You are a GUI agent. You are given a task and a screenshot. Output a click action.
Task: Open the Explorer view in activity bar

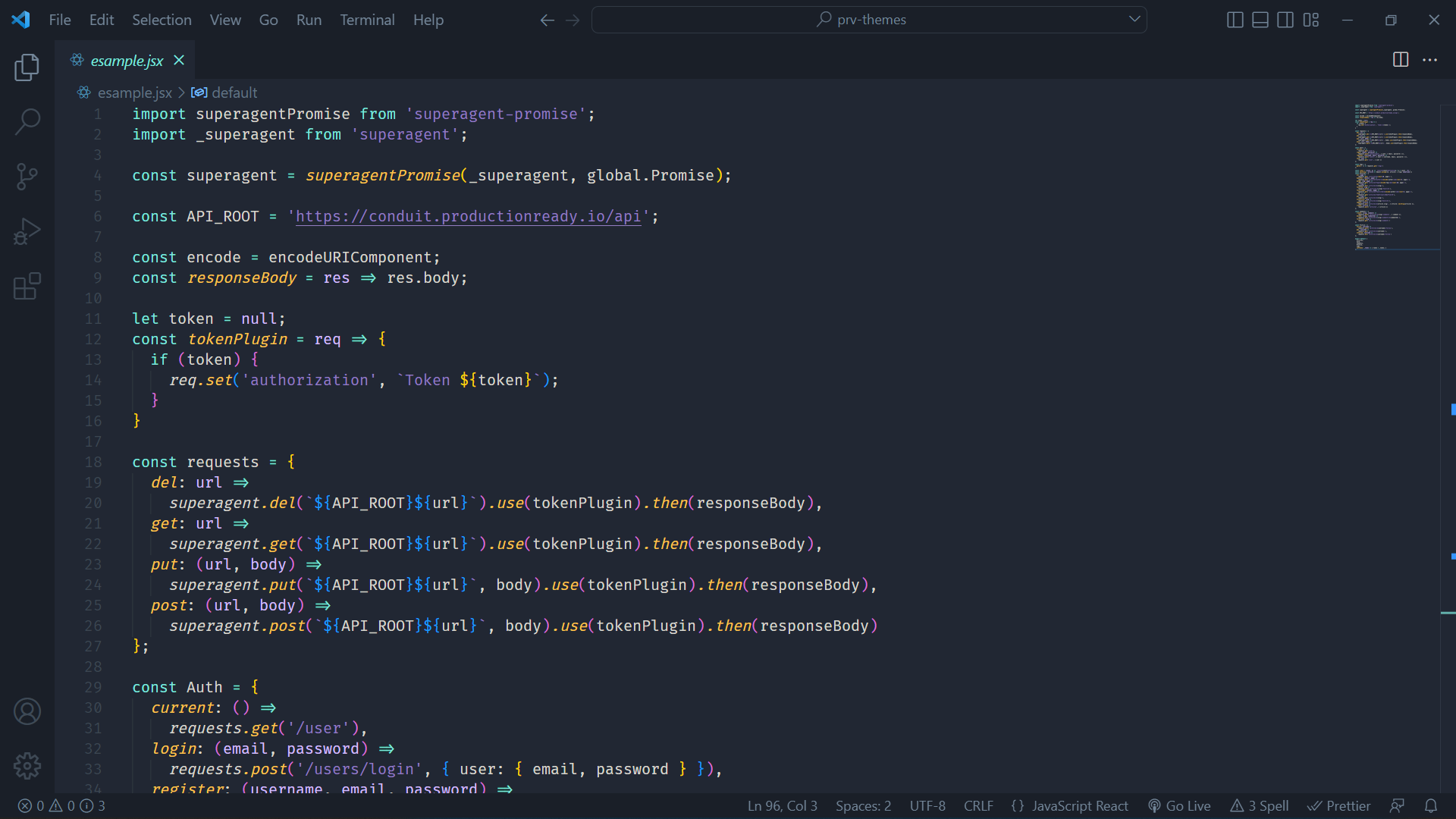pyautogui.click(x=27, y=67)
